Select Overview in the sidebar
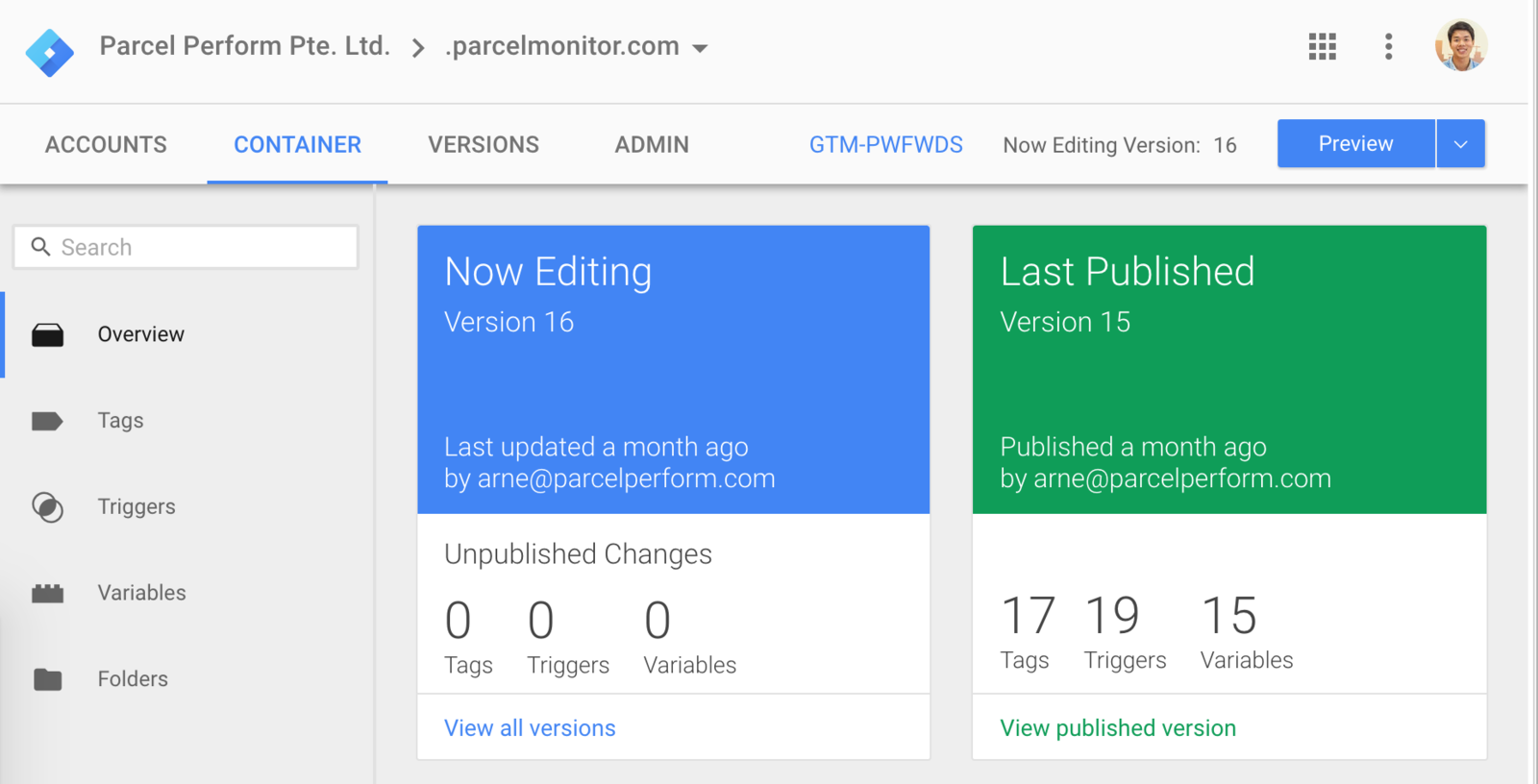The image size is (1538, 784). (140, 334)
